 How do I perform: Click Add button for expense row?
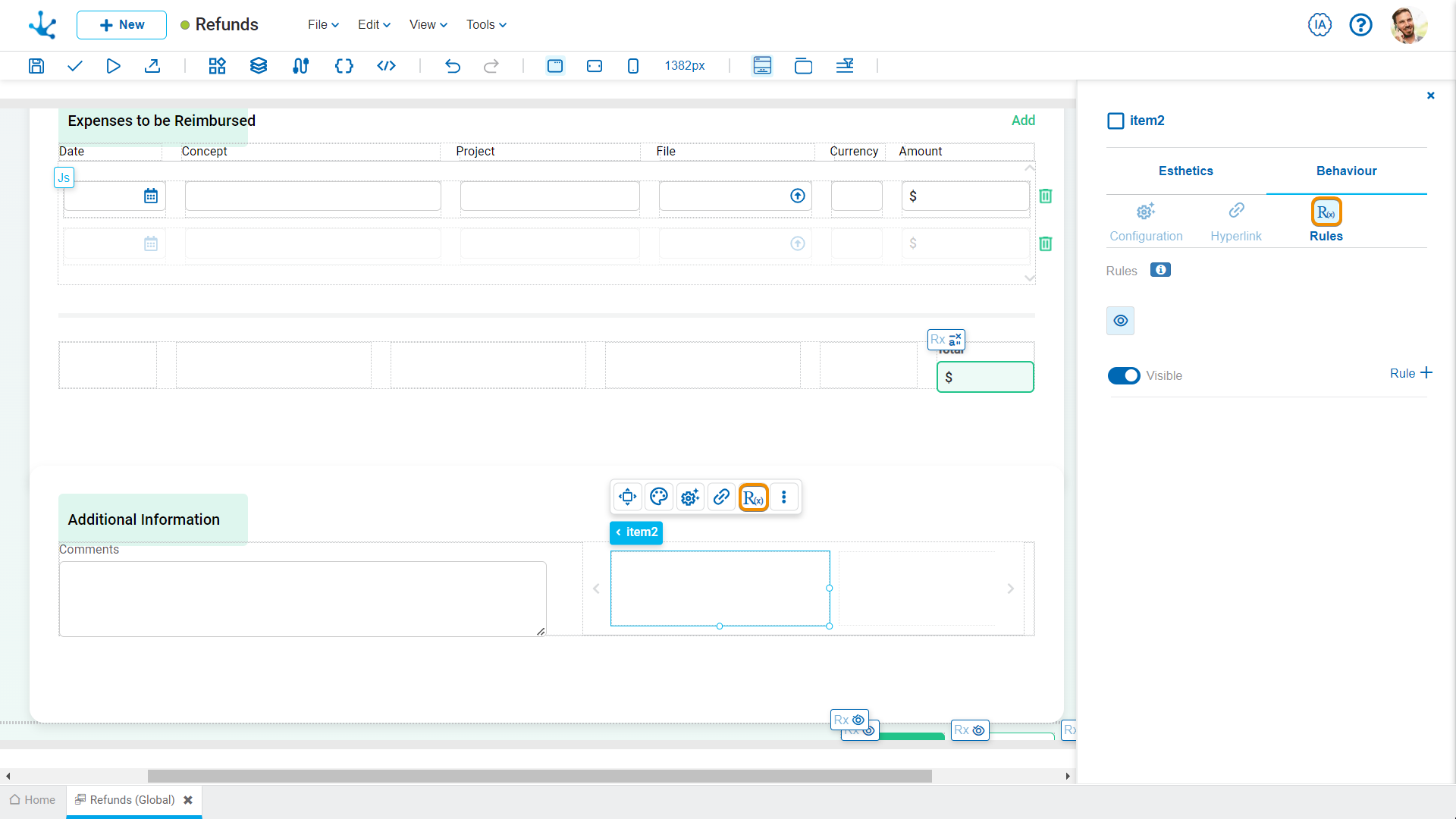click(1022, 120)
